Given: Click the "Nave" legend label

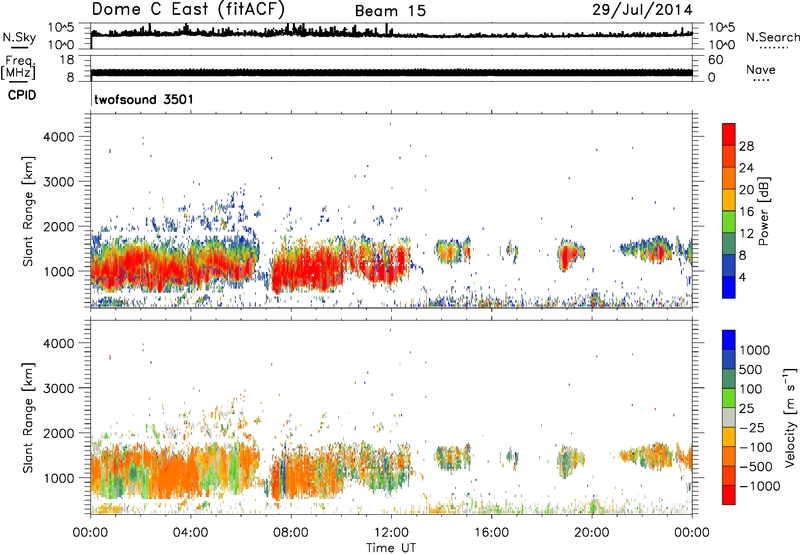Looking at the screenshot, I should click(761, 69).
